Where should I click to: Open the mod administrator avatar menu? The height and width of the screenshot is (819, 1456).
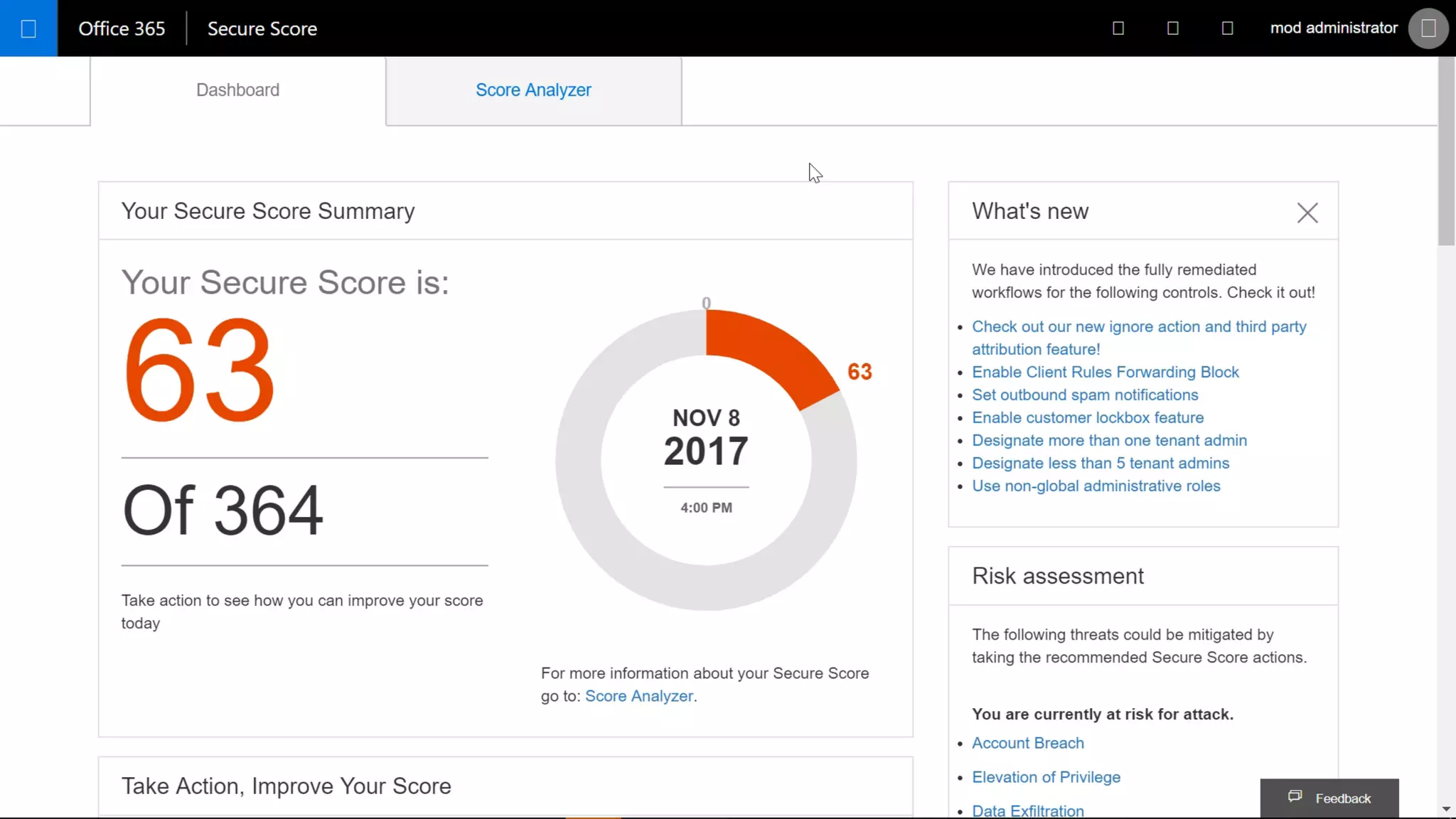[x=1428, y=28]
